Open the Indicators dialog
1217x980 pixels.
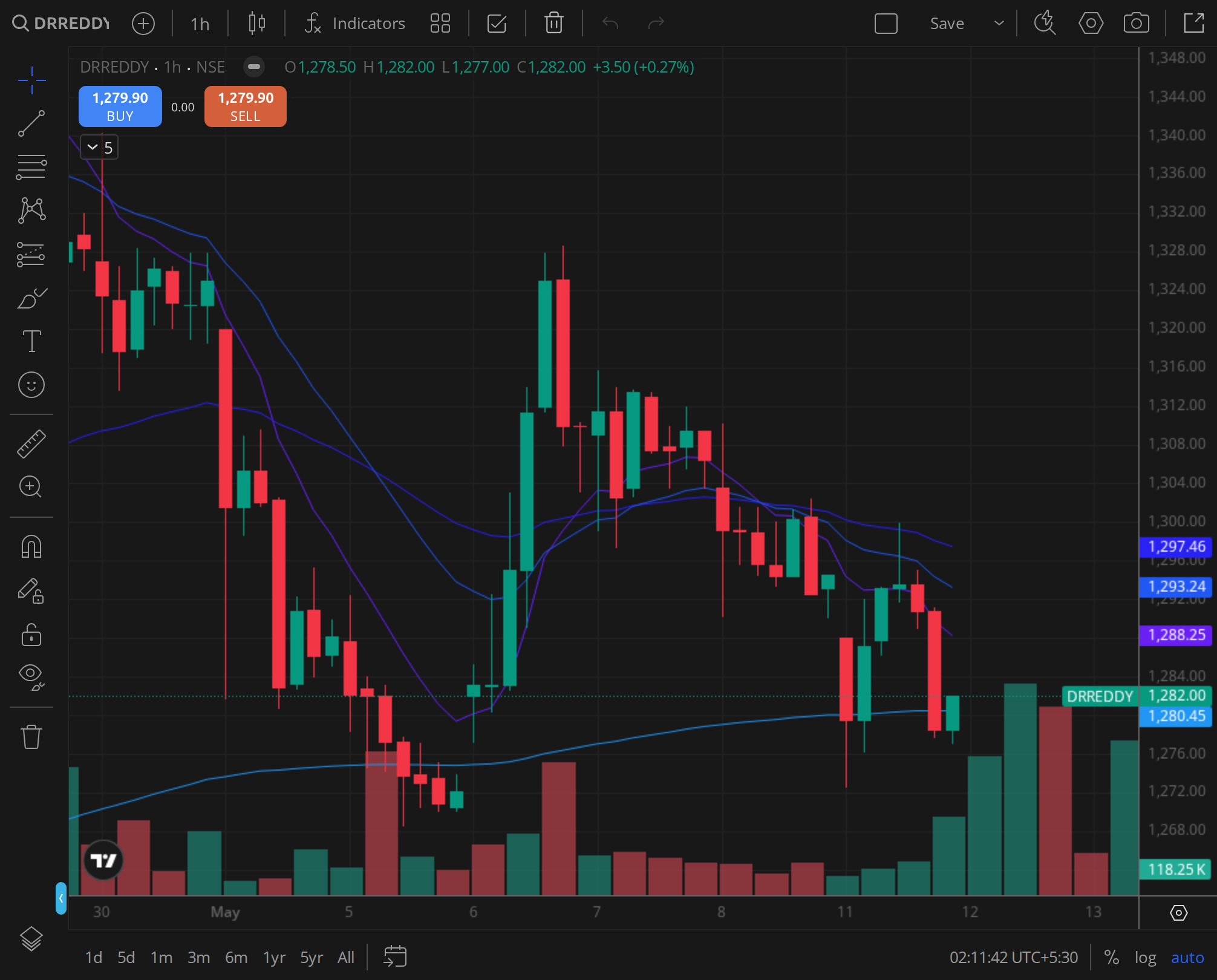355,24
